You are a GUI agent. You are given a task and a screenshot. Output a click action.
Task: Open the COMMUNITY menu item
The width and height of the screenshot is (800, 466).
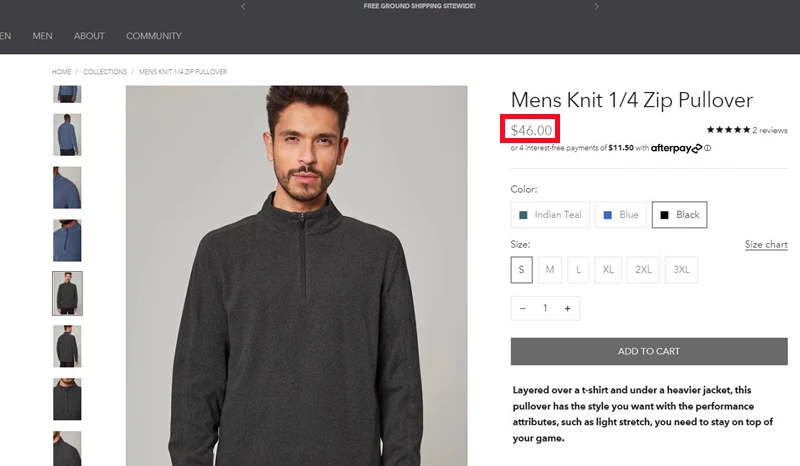[154, 36]
